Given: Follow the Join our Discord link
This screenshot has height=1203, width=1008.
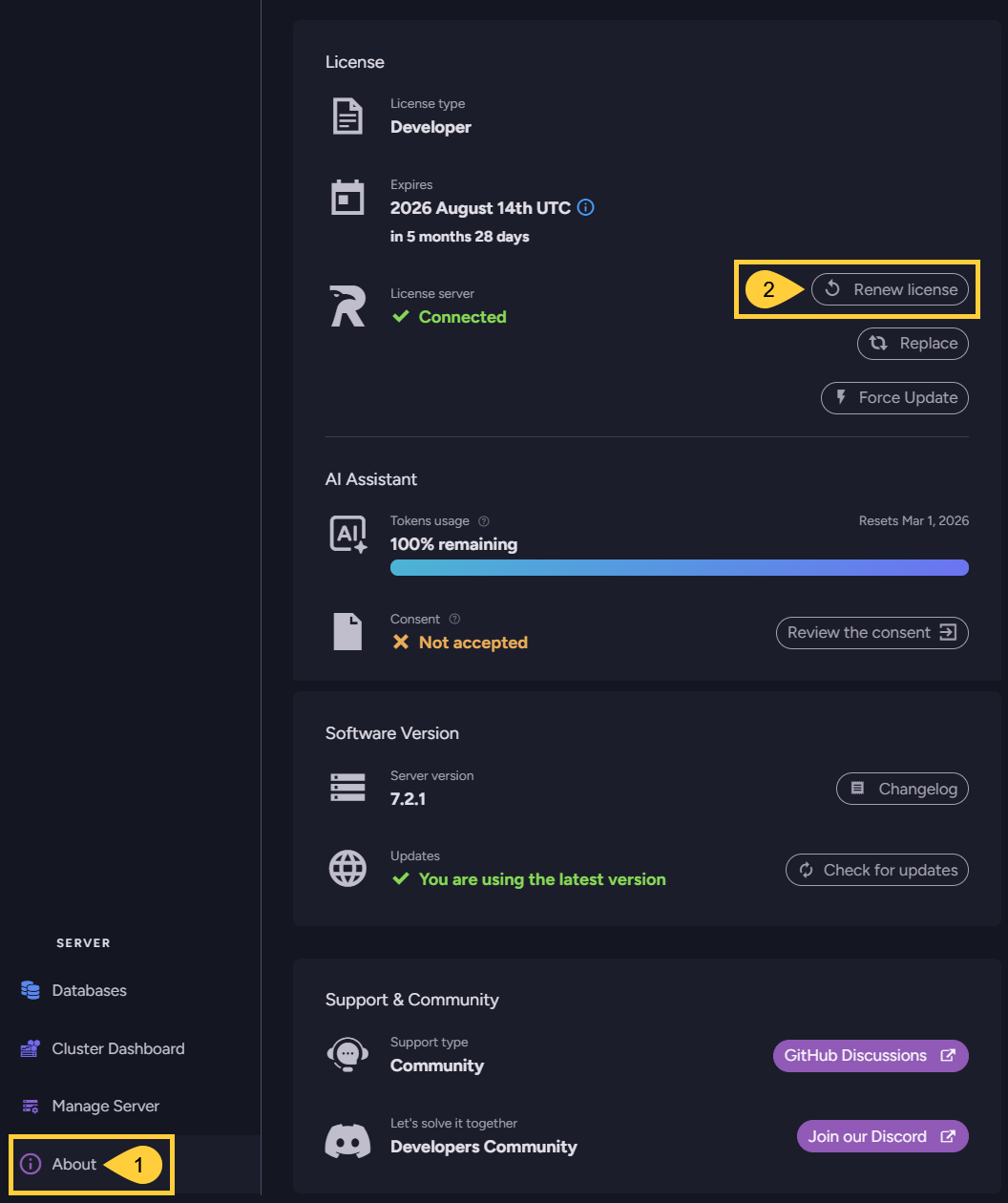Looking at the screenshot, I should pos(882,1136).
